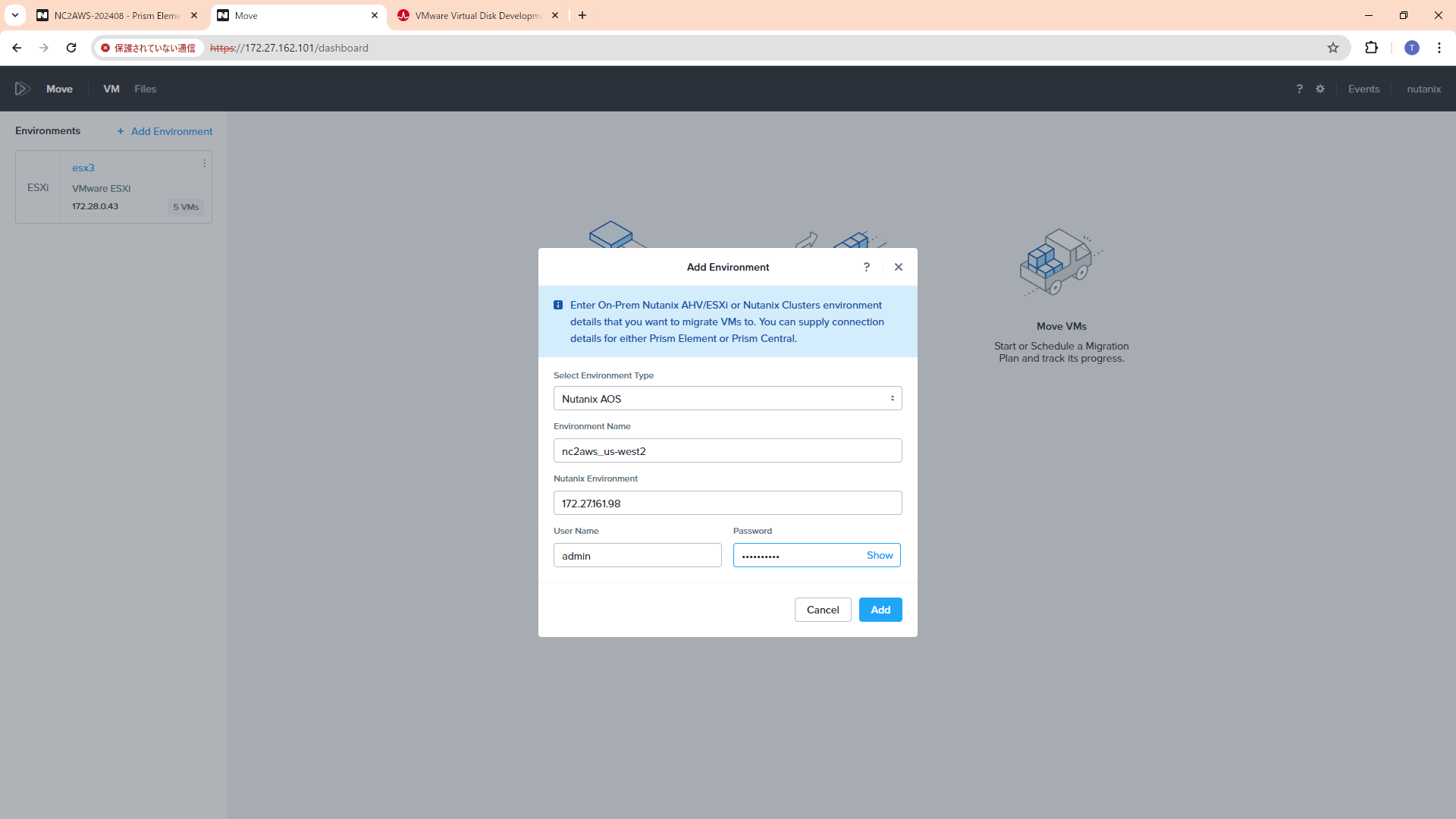Bookmark this page with star icon
Viewport: 1456px width, 819px height.
pos(1333,48)
